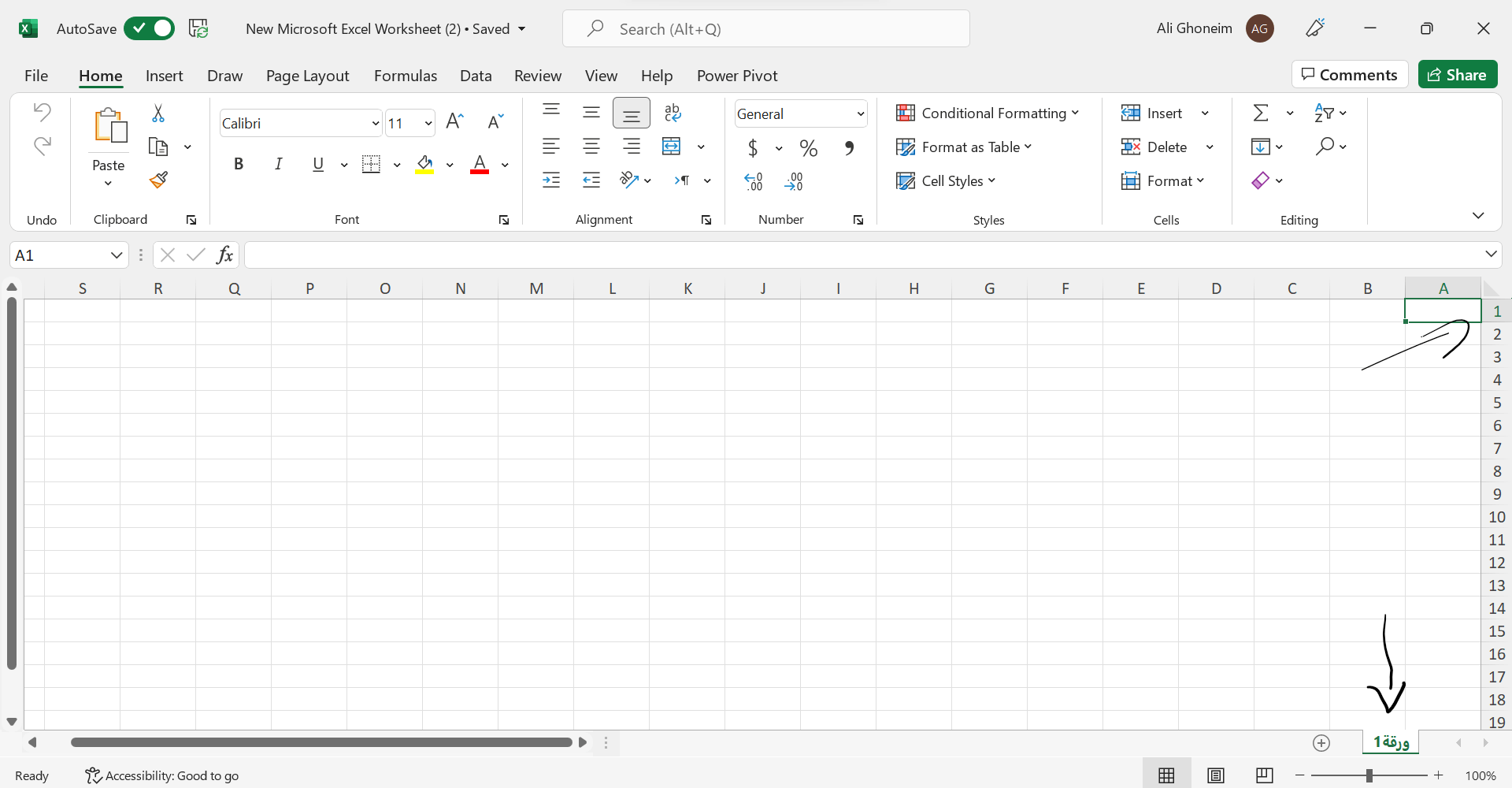Click the Redo arrow icon
Viewport: 1512px width, 788px height.
tap(43, 146)
